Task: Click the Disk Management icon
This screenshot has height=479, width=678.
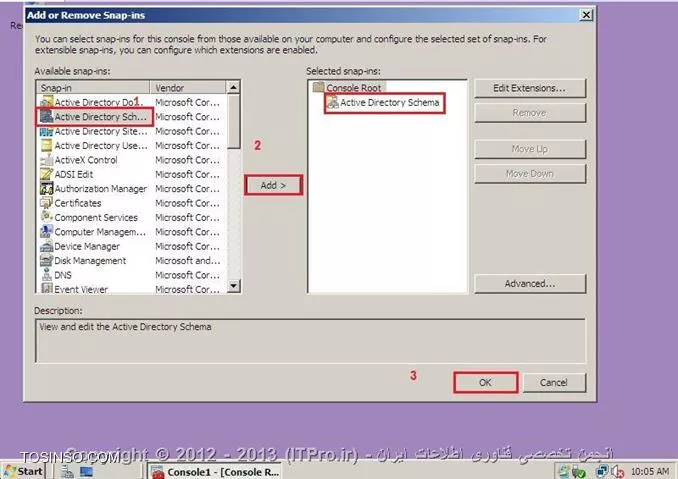Action: pos(46,261)
